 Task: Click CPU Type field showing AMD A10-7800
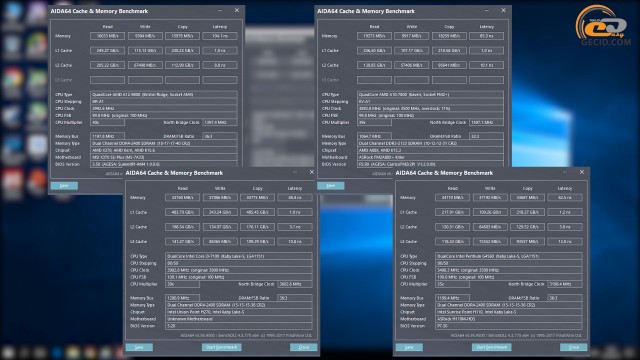[x=430, y=94]
